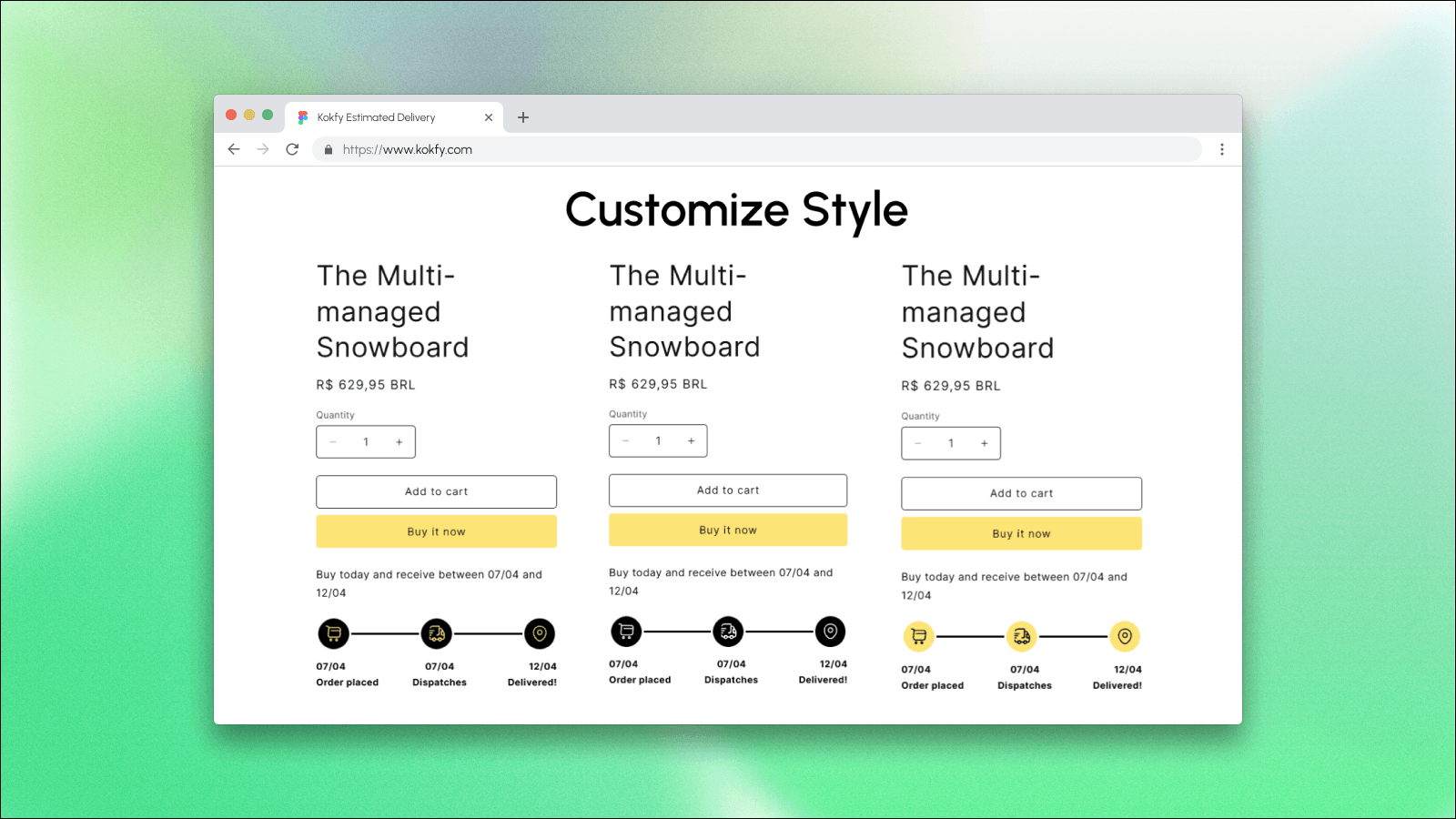The image size is (1456, 819).
Task: Click the delivery truck 'Dispatches' icon, first column
Action: [437, 633]
